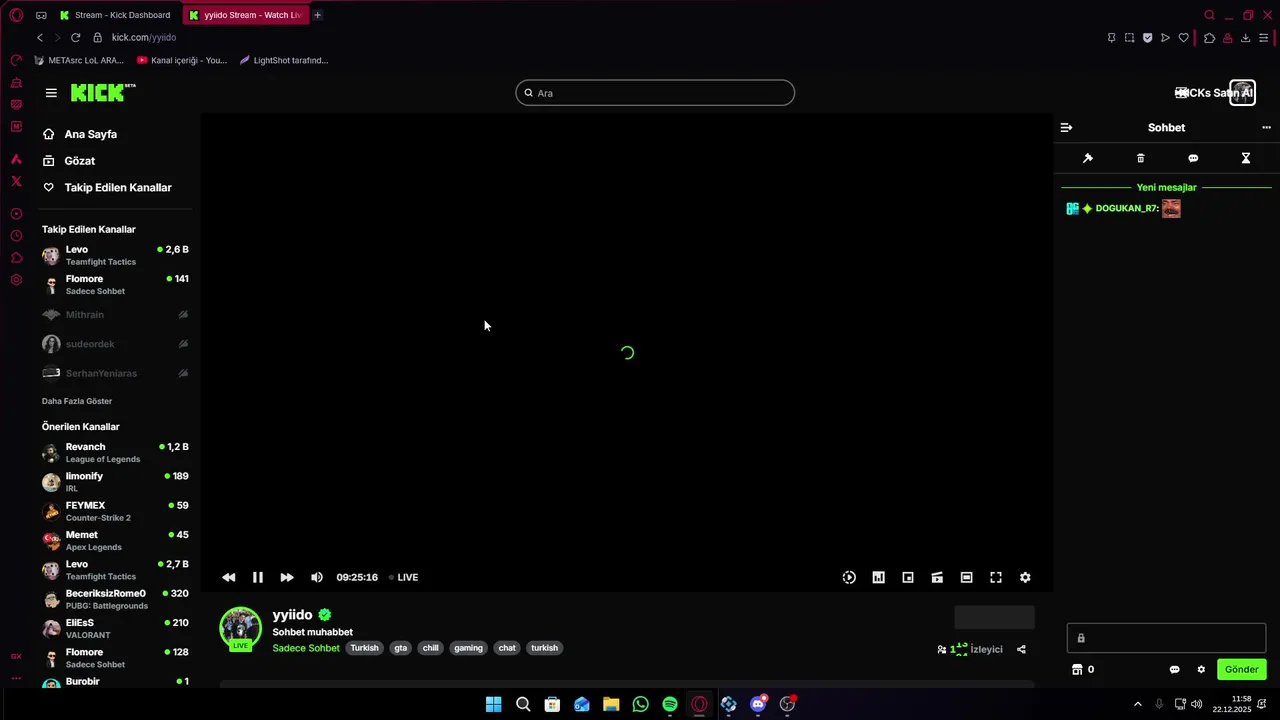The width and height of the screenshot is (1280, 720).
Task: Click the locked chat message field
Action: pos(1166,638)
